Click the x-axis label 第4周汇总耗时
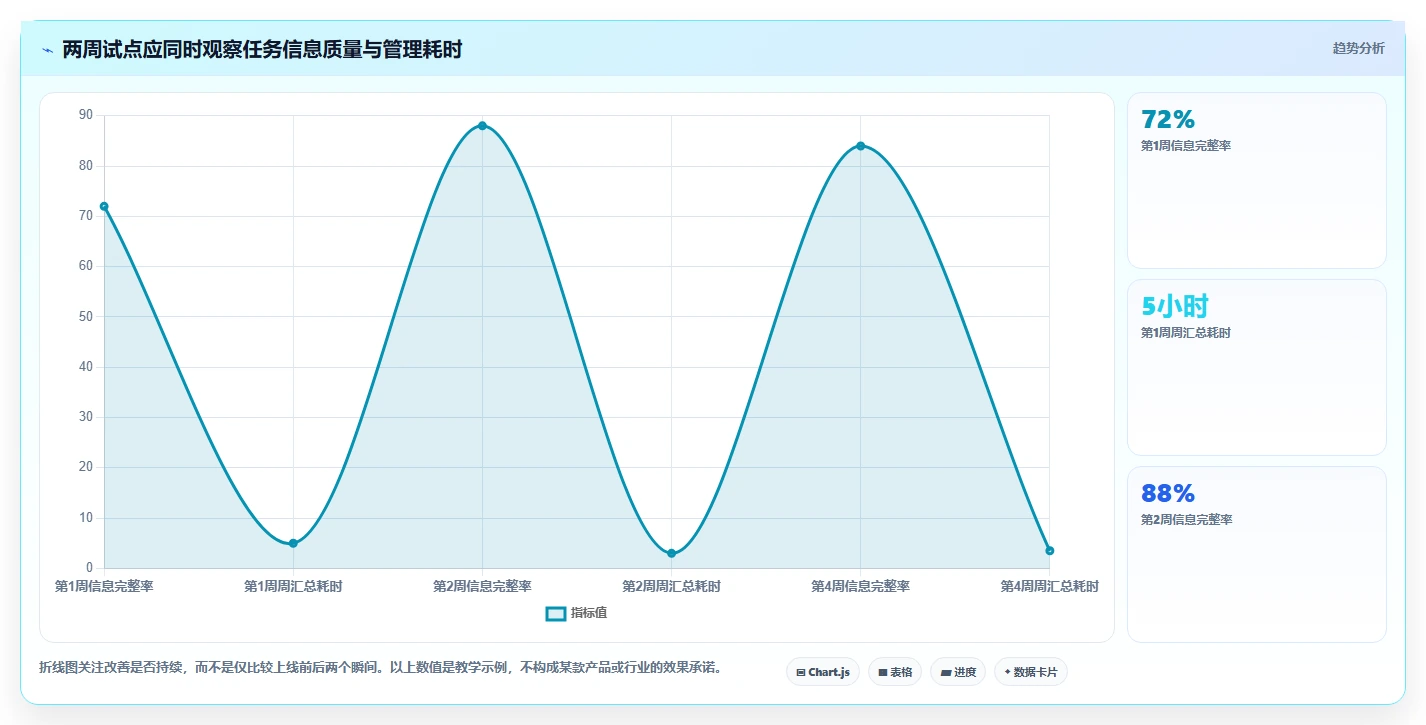This screenshot has width=1426, height=725. pyautogui.click(x=1049, y=586)
